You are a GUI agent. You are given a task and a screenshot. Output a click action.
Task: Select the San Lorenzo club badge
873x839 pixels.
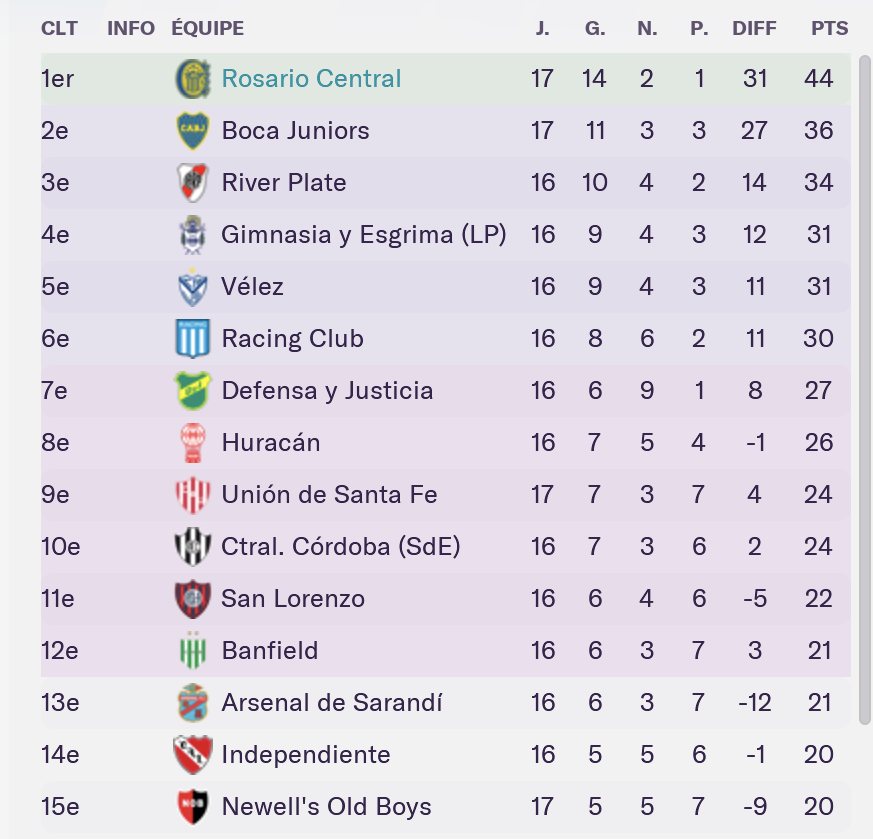pyautogui.click(x=193, y=598)
